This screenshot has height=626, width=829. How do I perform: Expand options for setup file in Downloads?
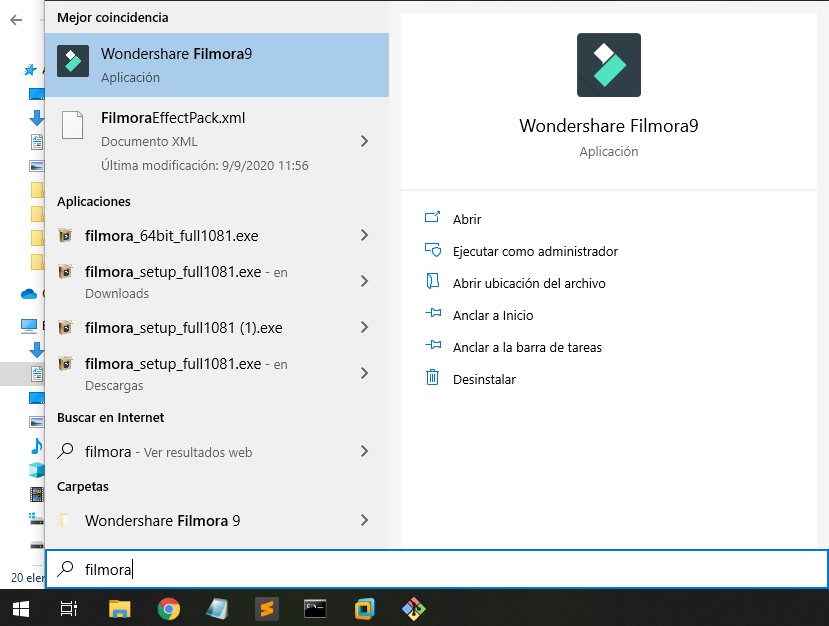(364, 281)
